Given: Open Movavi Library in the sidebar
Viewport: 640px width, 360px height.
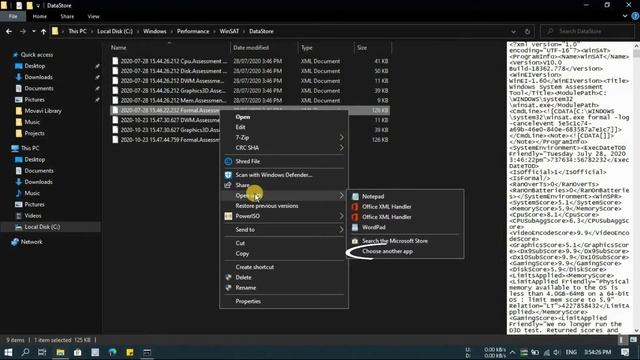Looking at the screenshot, I should pyautogui.click(x=43, y=111).
